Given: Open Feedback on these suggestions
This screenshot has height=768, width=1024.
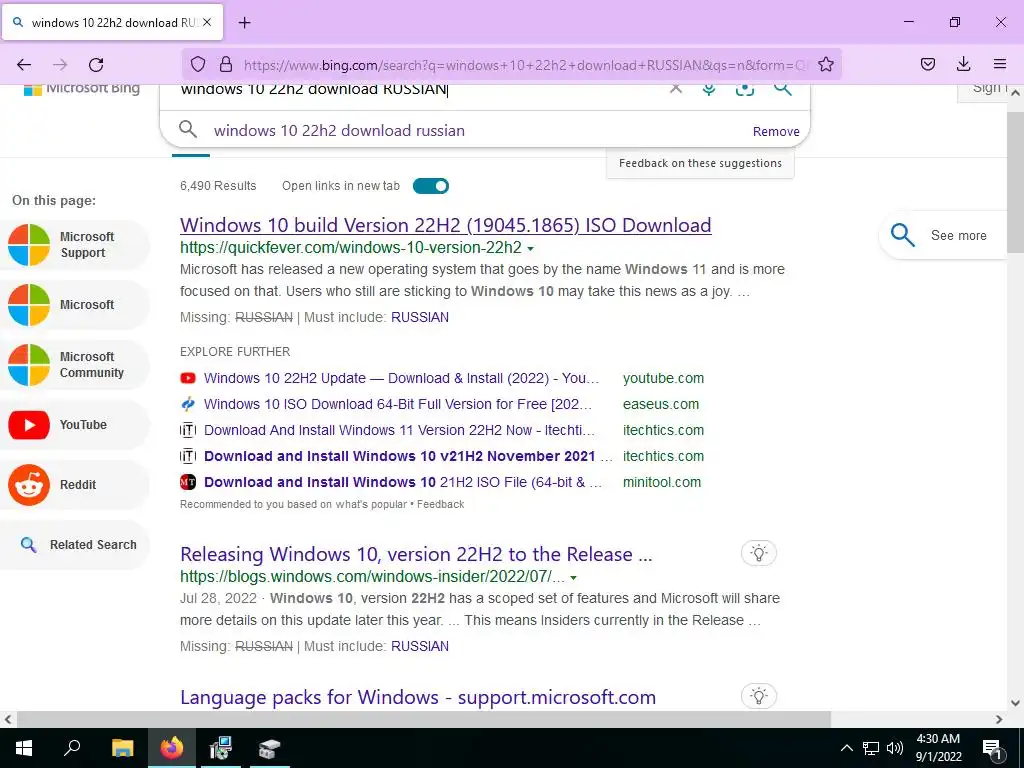Looking at the screenshot, I should pos(700,163).
